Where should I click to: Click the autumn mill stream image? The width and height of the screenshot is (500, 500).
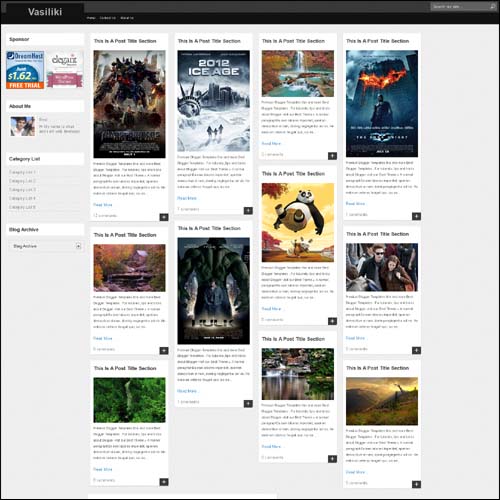point(129,268)
